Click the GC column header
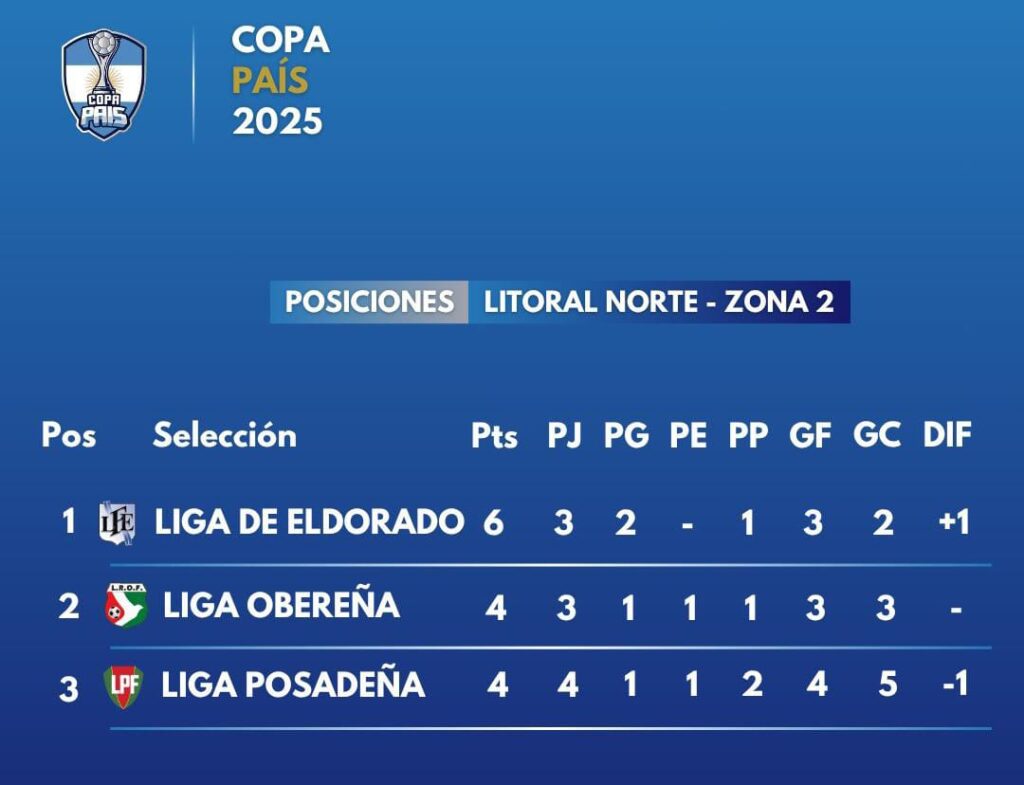Screen dimensions: 1024x785 (877, 435)
